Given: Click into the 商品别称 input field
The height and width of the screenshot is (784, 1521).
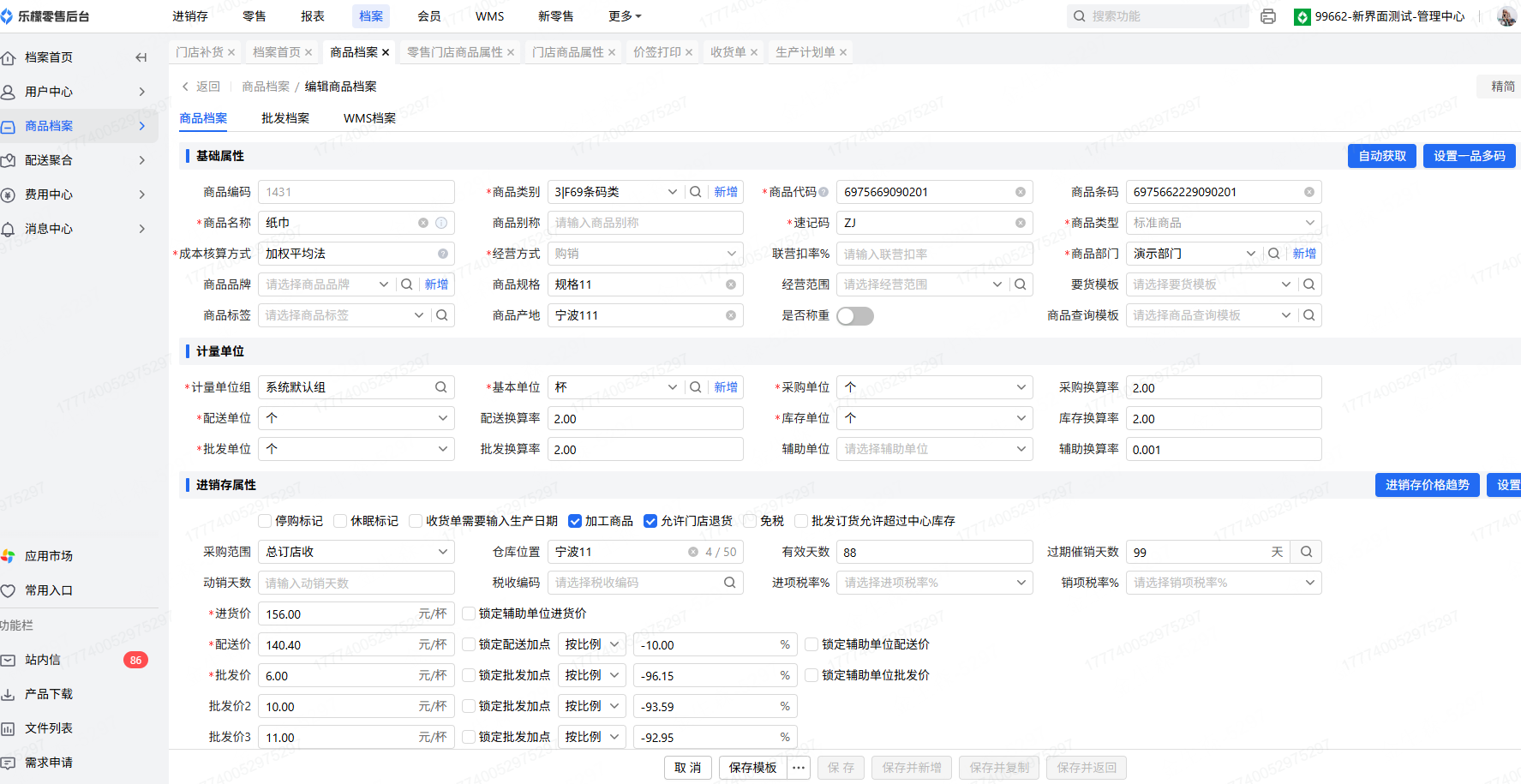Looking at the screenshot, I should click(x=644, y=223).
